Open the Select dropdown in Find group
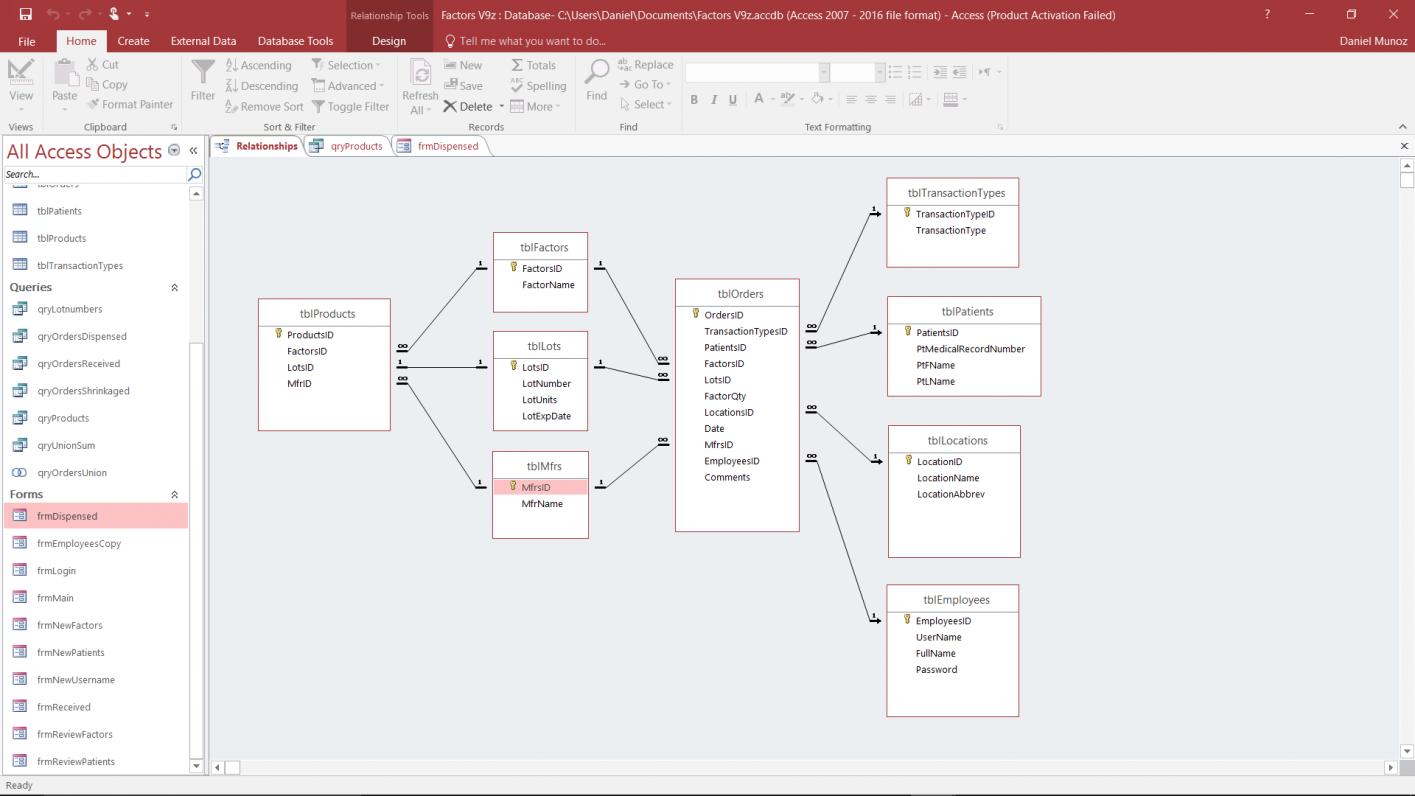The height and width of the screenshot is (796, 1415). coord(646,104)
